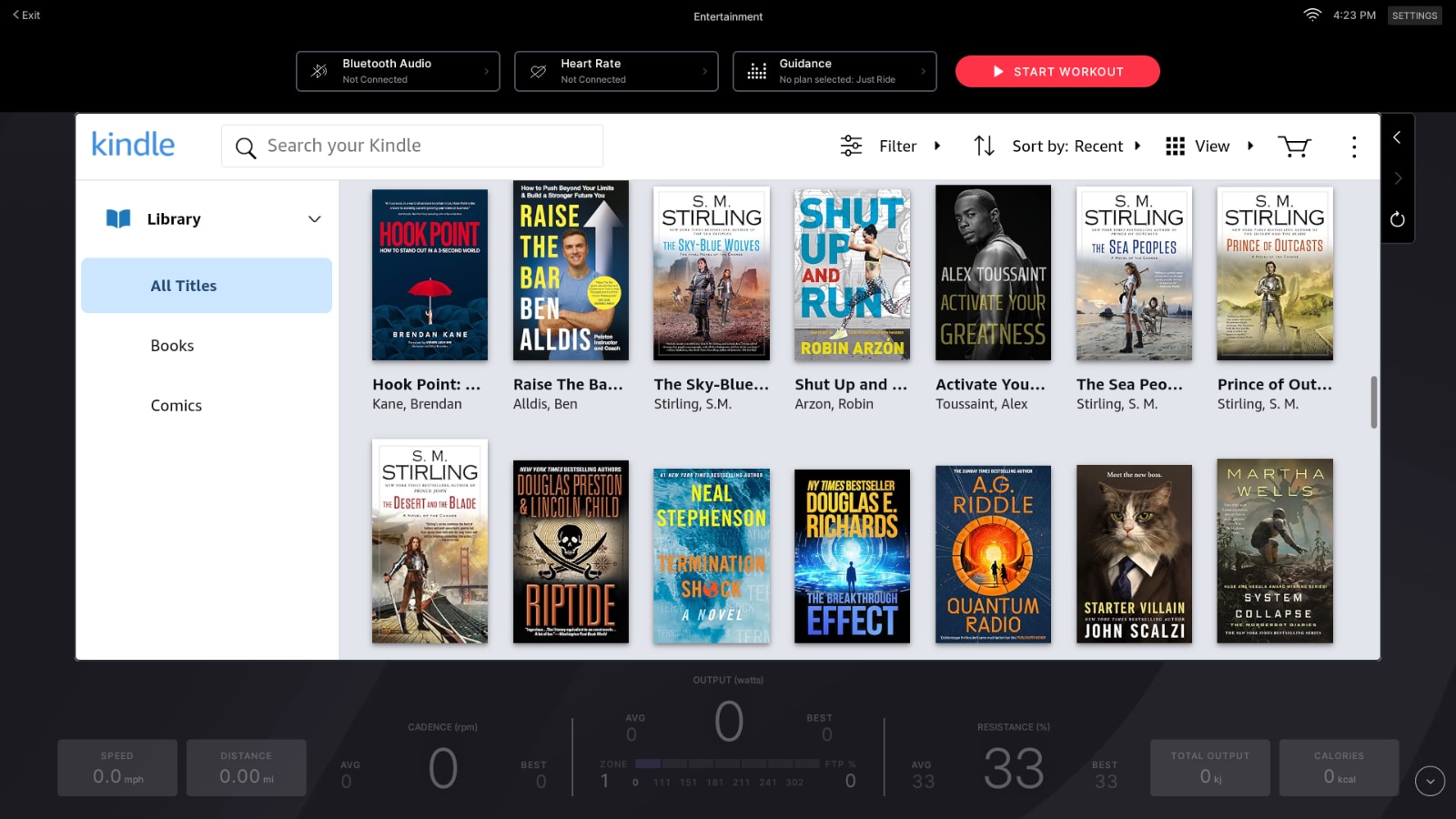The height and width of the screenshot is (819, 1456).
Task: Go forward with the browser forward chevron
Action: click(x=1398, y=178)
